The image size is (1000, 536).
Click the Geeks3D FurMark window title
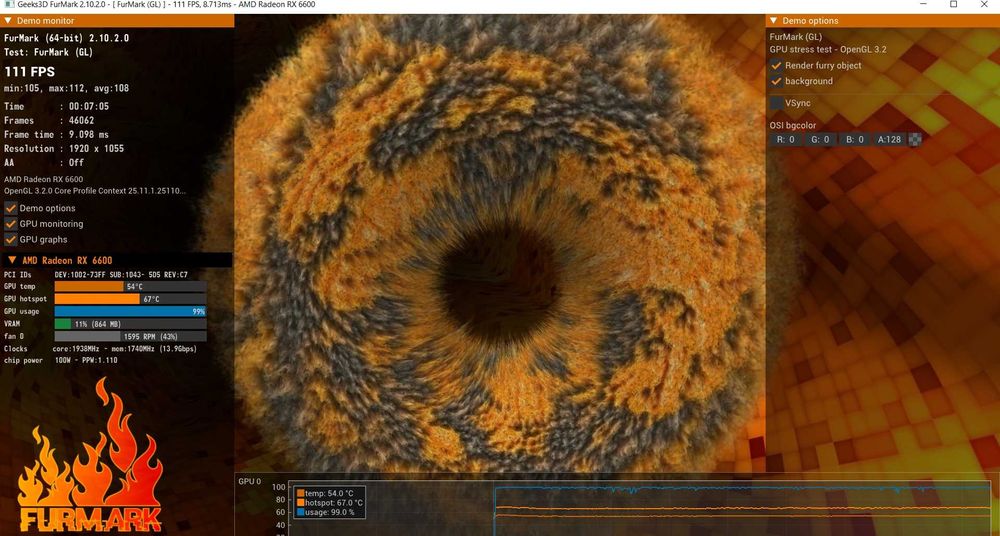[x=165, y=4]
